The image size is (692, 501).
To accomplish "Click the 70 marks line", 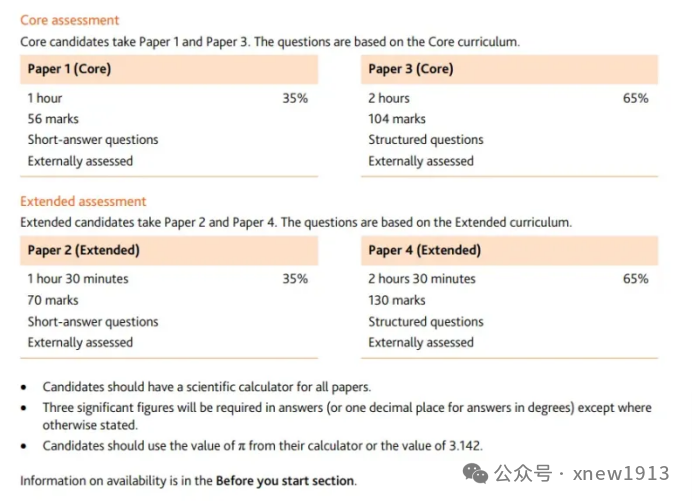I will (56, 300).
